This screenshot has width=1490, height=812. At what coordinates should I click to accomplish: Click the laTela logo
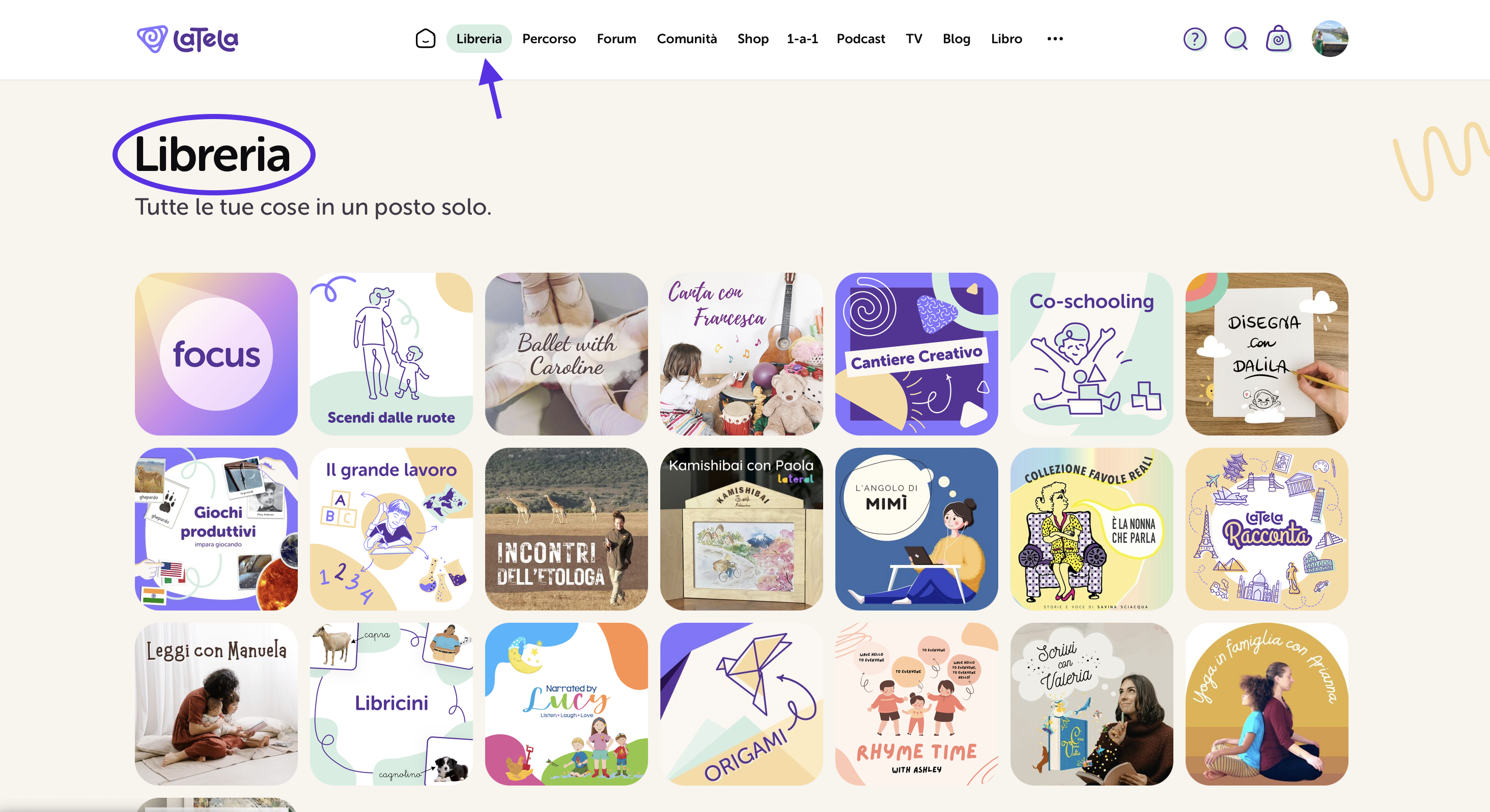187,39
